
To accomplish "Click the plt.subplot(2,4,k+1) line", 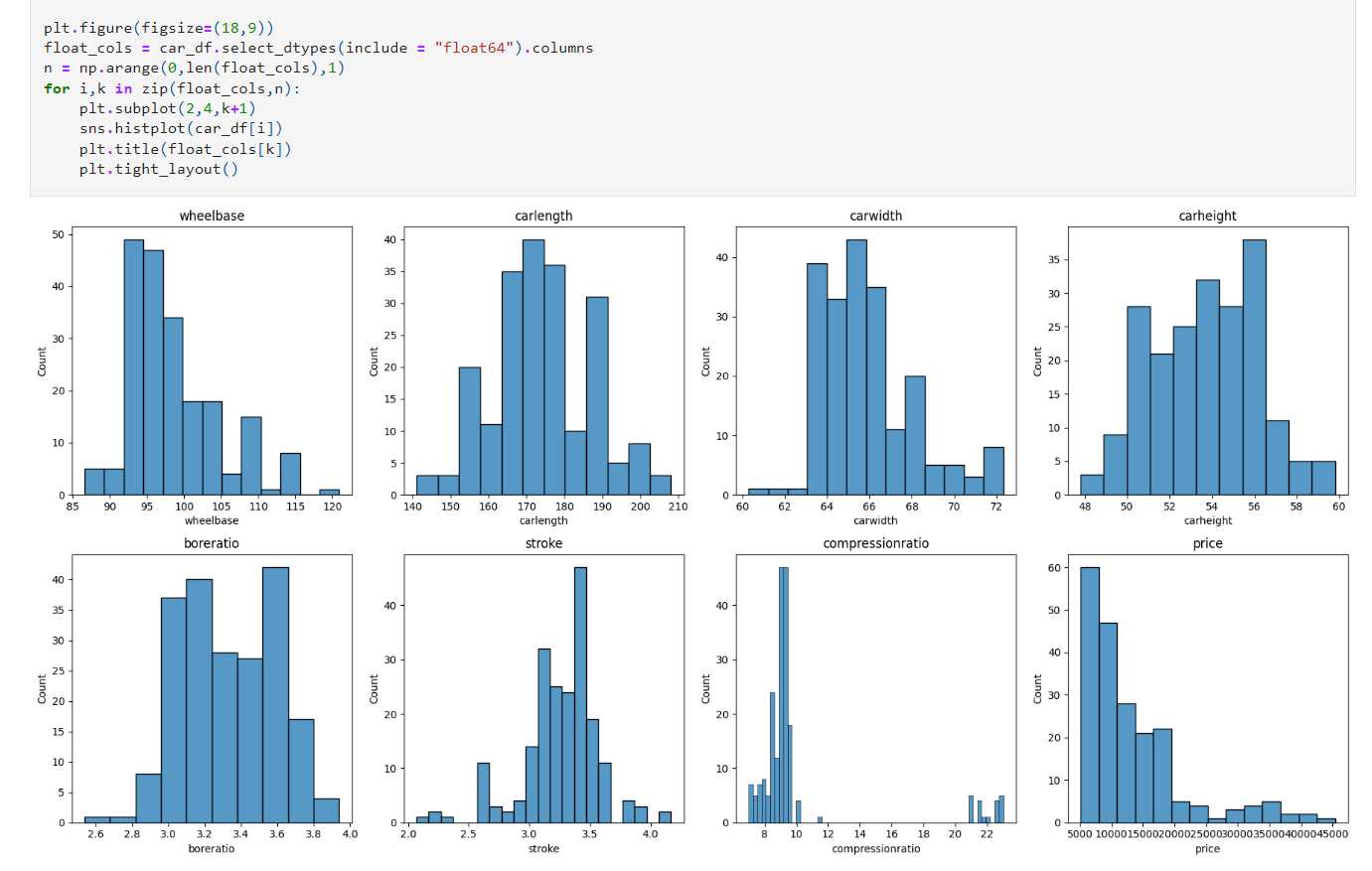I will [x=168, y=108].
